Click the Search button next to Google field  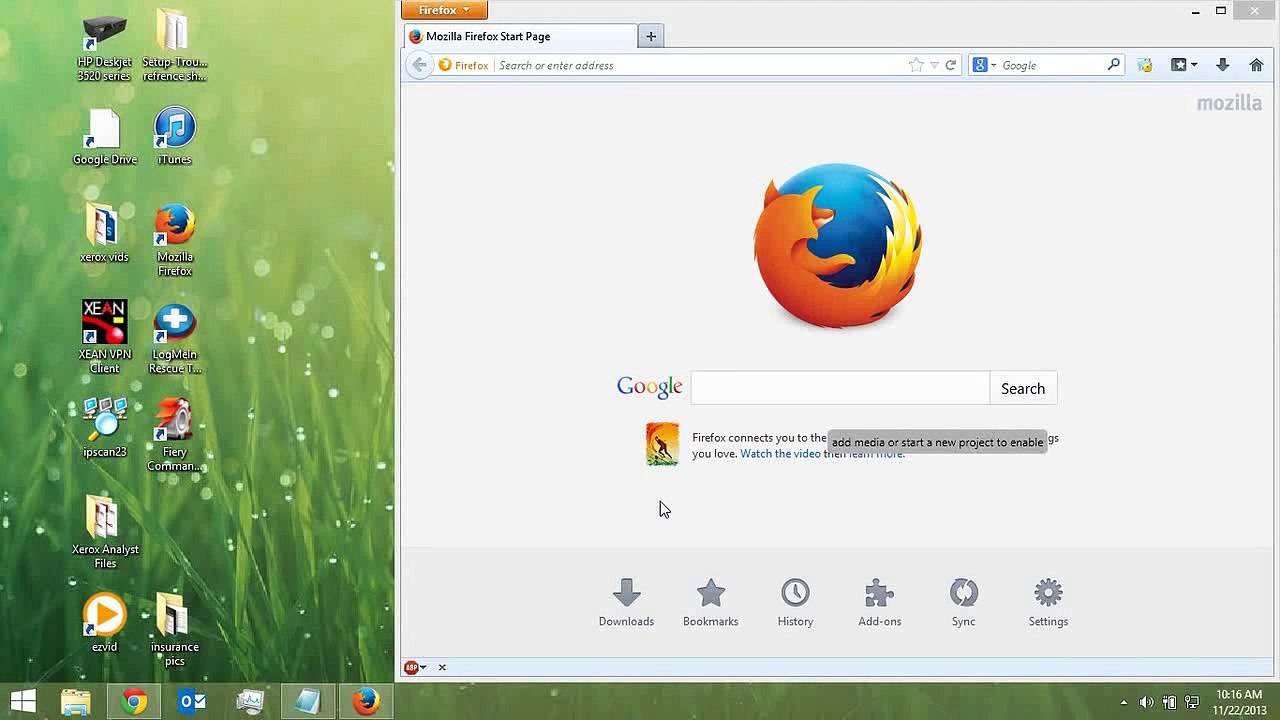pos(1023,388)
